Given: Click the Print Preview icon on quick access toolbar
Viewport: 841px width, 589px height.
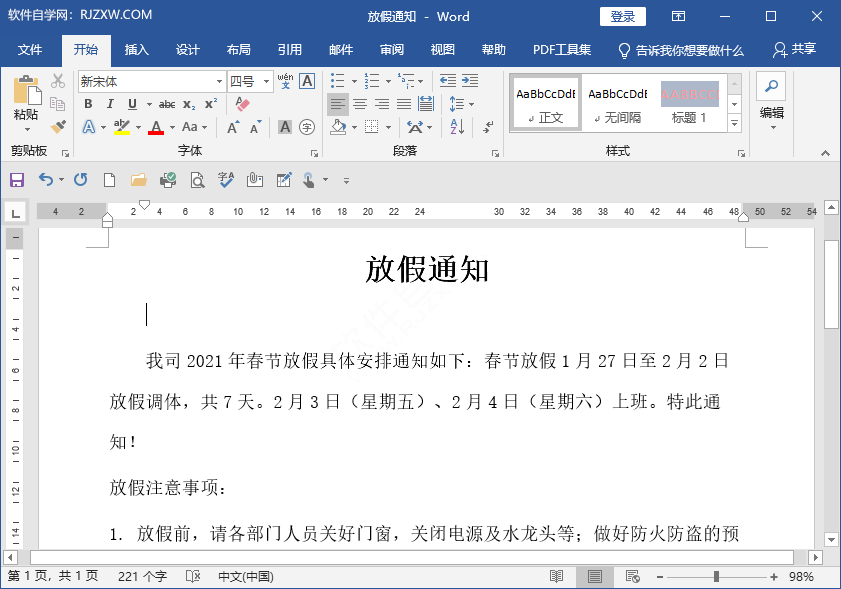Looking at the screenshot, I should (196, 180).
